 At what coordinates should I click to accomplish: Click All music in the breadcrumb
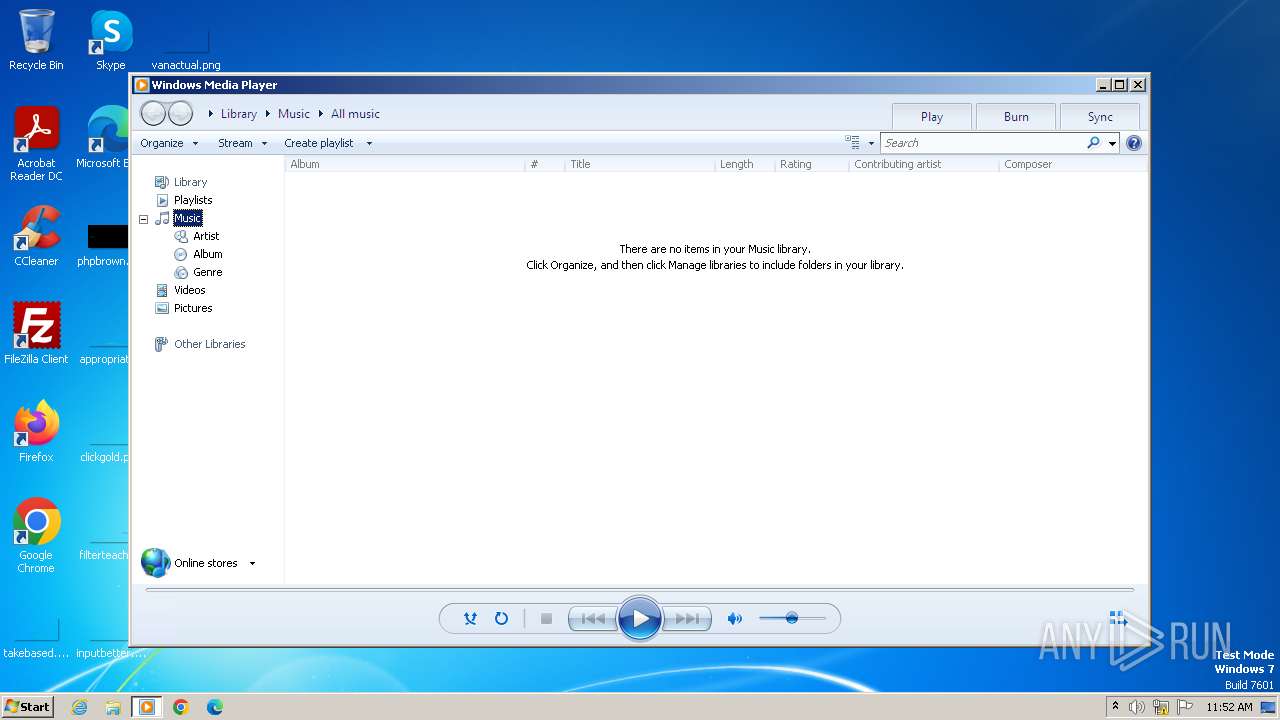click(x=355, y=114)
